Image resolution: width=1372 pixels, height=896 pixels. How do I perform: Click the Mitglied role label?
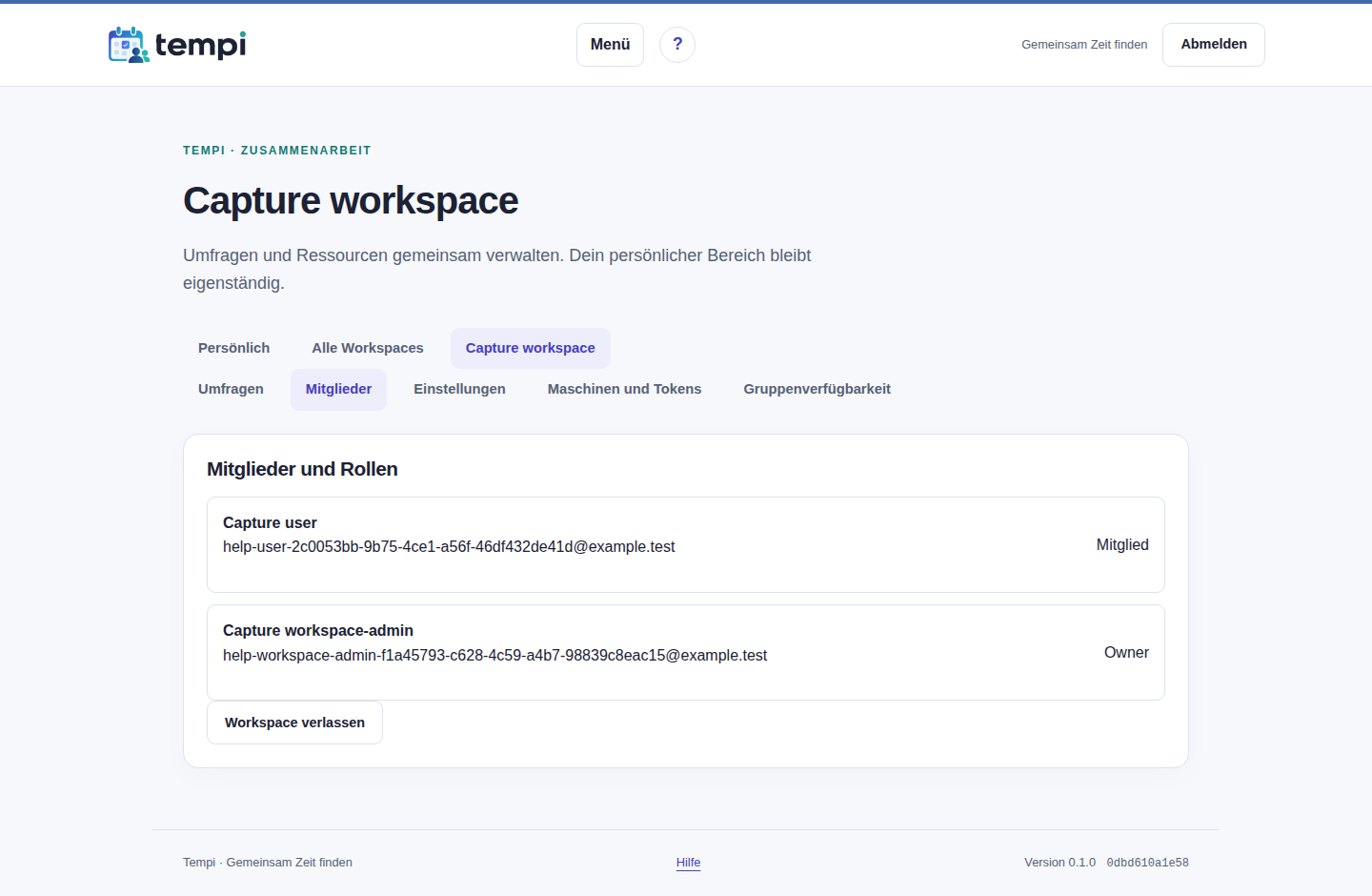[1122, 545]
